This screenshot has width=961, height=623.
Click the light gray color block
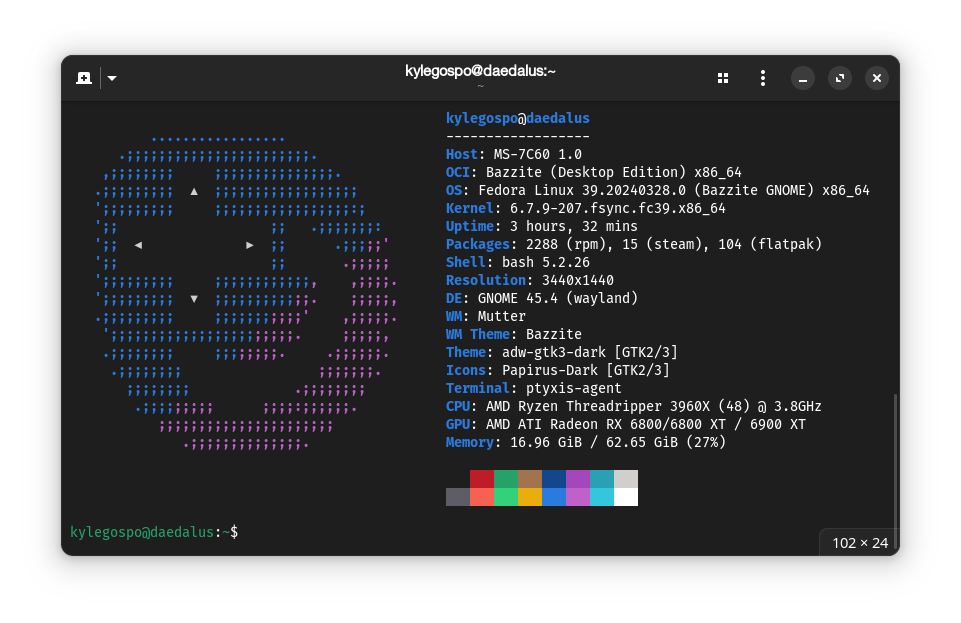pyautogui.click(x=626, y=479)
